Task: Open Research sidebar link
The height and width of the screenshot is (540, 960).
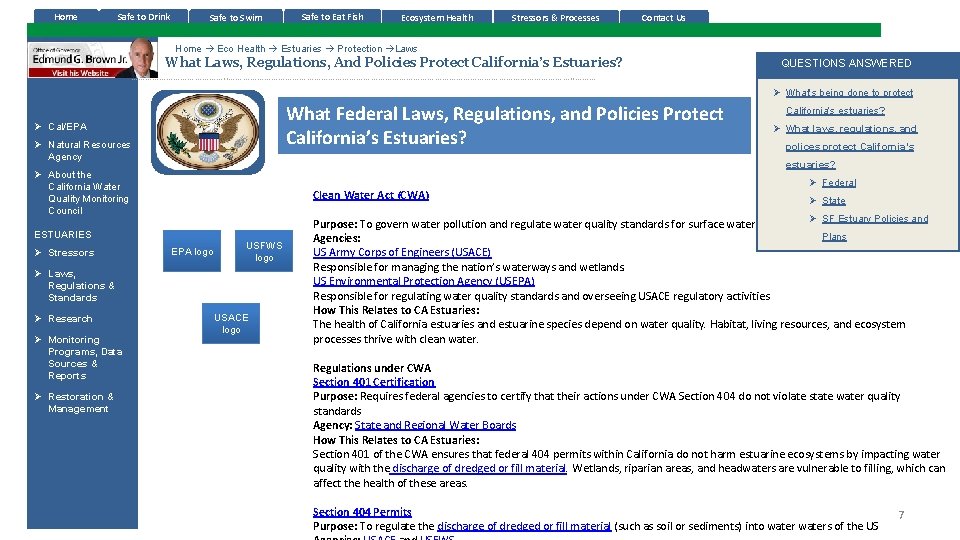Action: click(x=70, y=318)
